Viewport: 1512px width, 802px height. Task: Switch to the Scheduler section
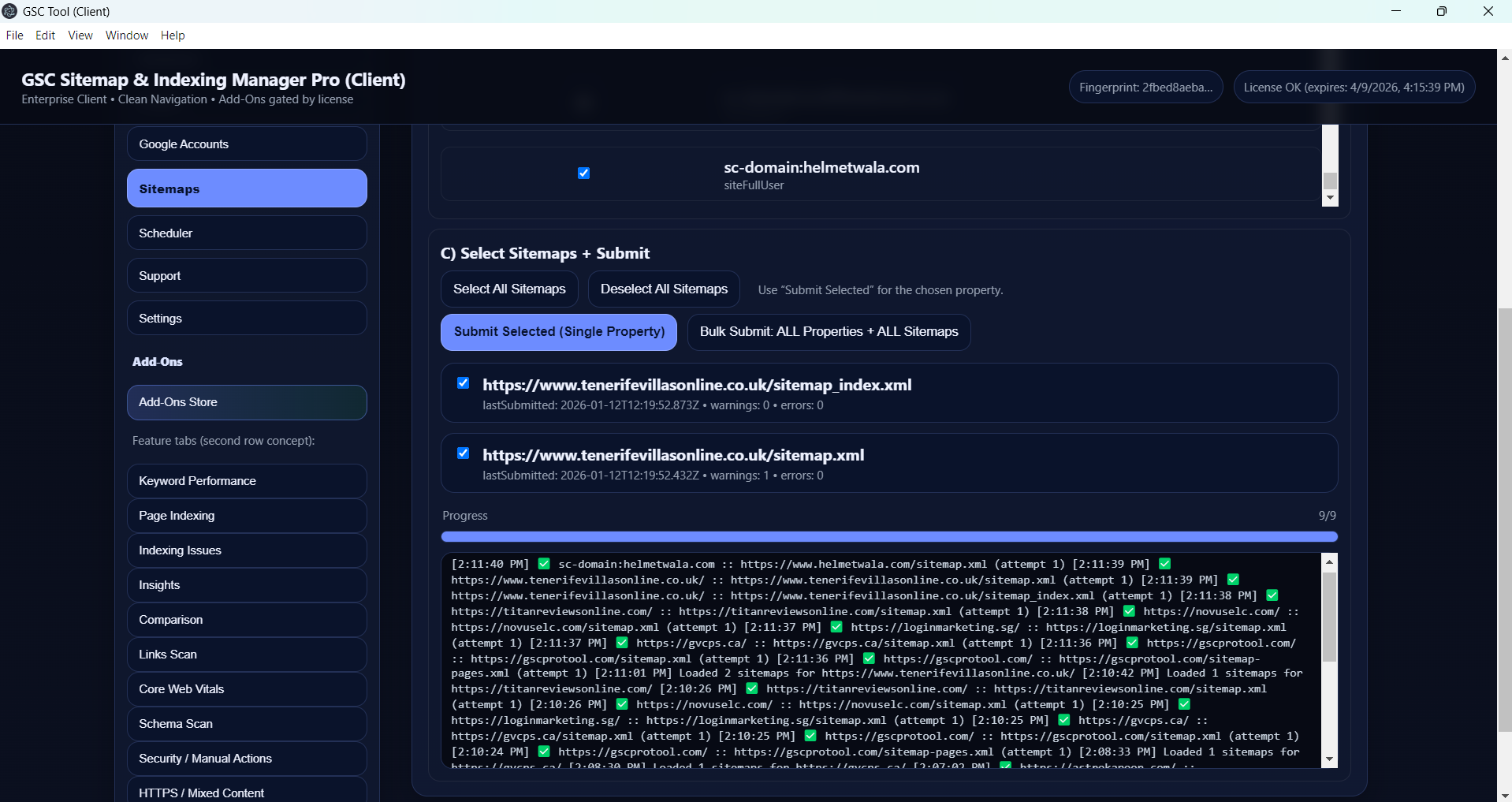click(x=247, y=233)
